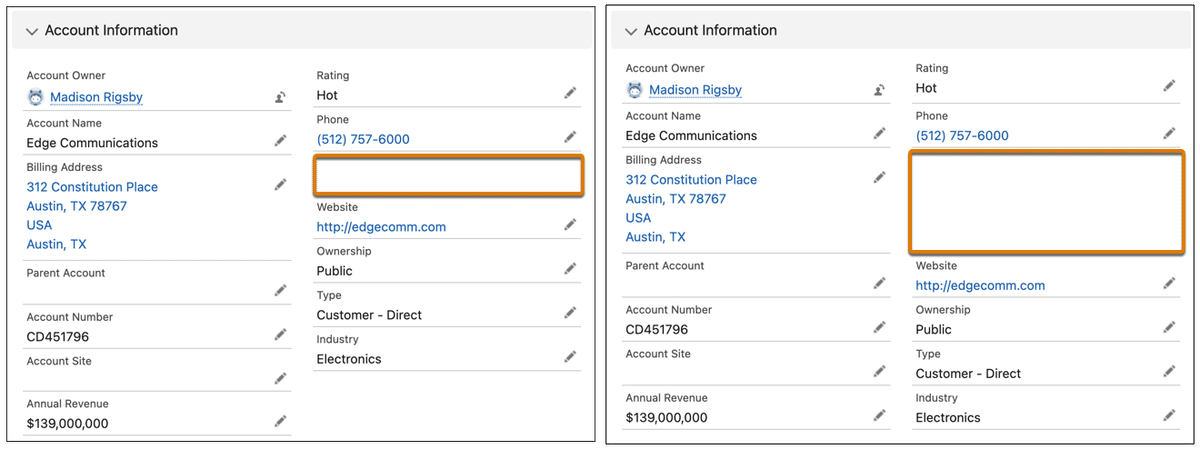This screenshot has height=449, width=1200.
Task: Edit Account Site pencil in right panel
Action: click(880, 371)
